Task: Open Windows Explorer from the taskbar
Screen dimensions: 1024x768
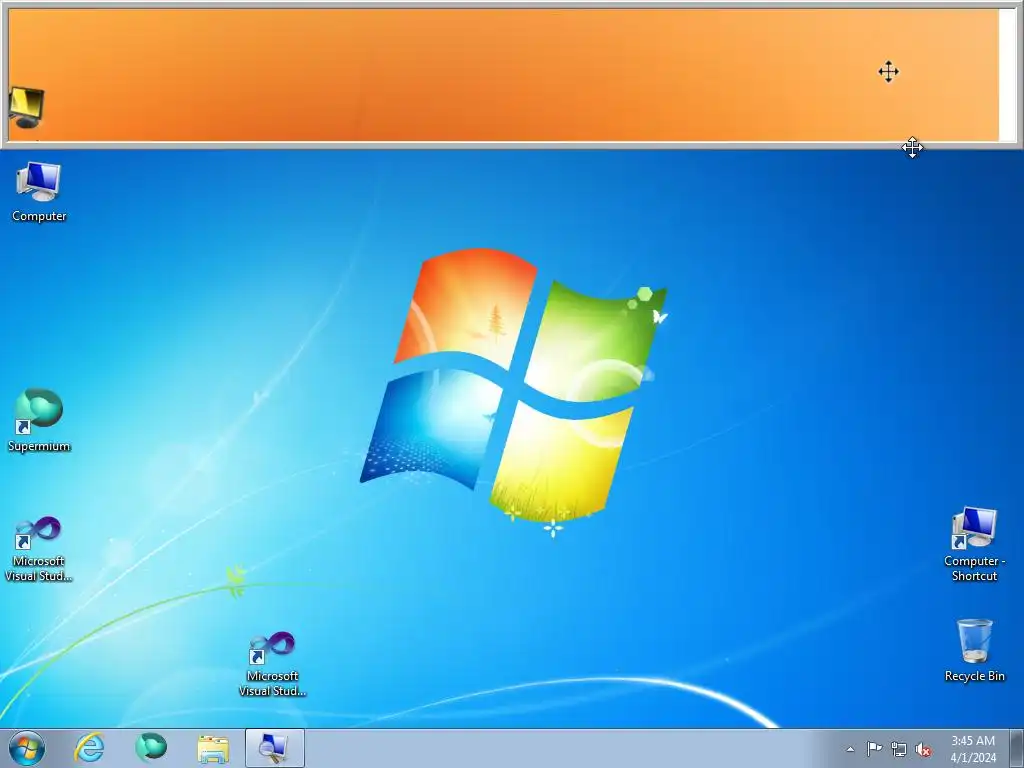Action: click(213, 748)
